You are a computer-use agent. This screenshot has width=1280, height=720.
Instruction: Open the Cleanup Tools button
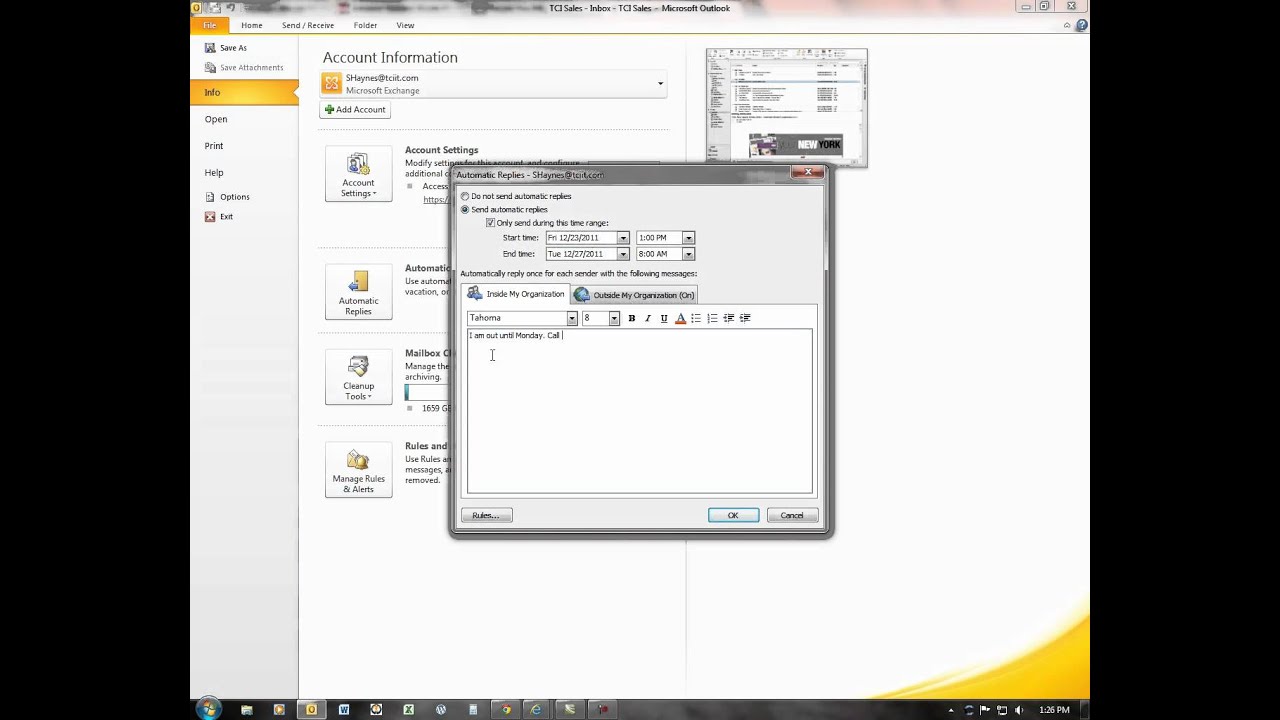358,377
